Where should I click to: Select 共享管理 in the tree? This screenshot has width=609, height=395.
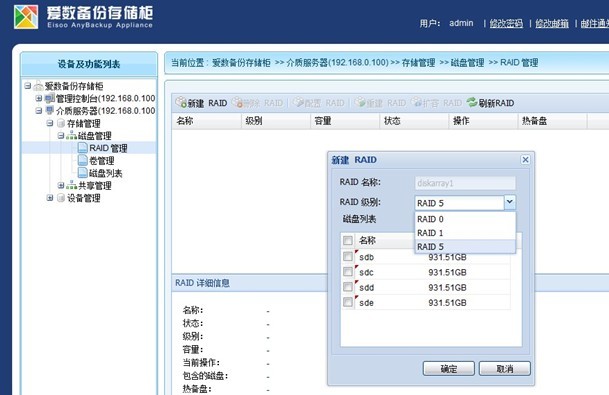tap(95, 185)
